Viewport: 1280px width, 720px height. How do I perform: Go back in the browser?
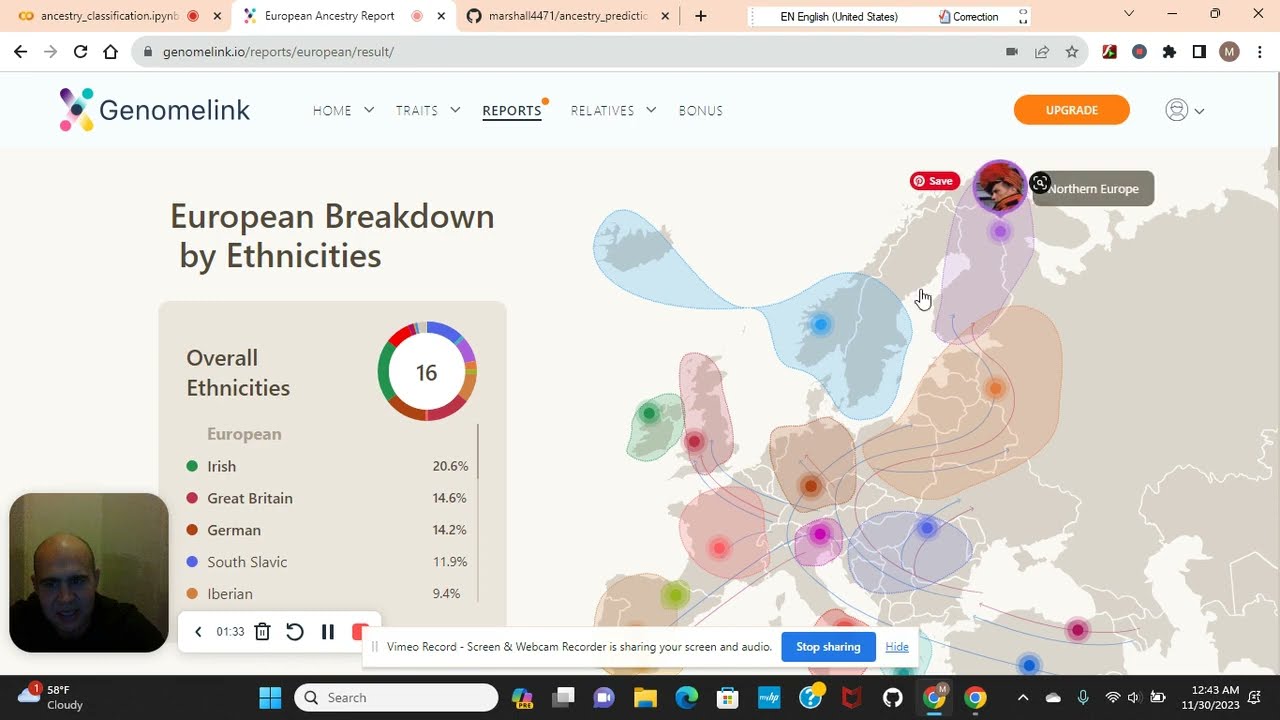click(20, 51)
